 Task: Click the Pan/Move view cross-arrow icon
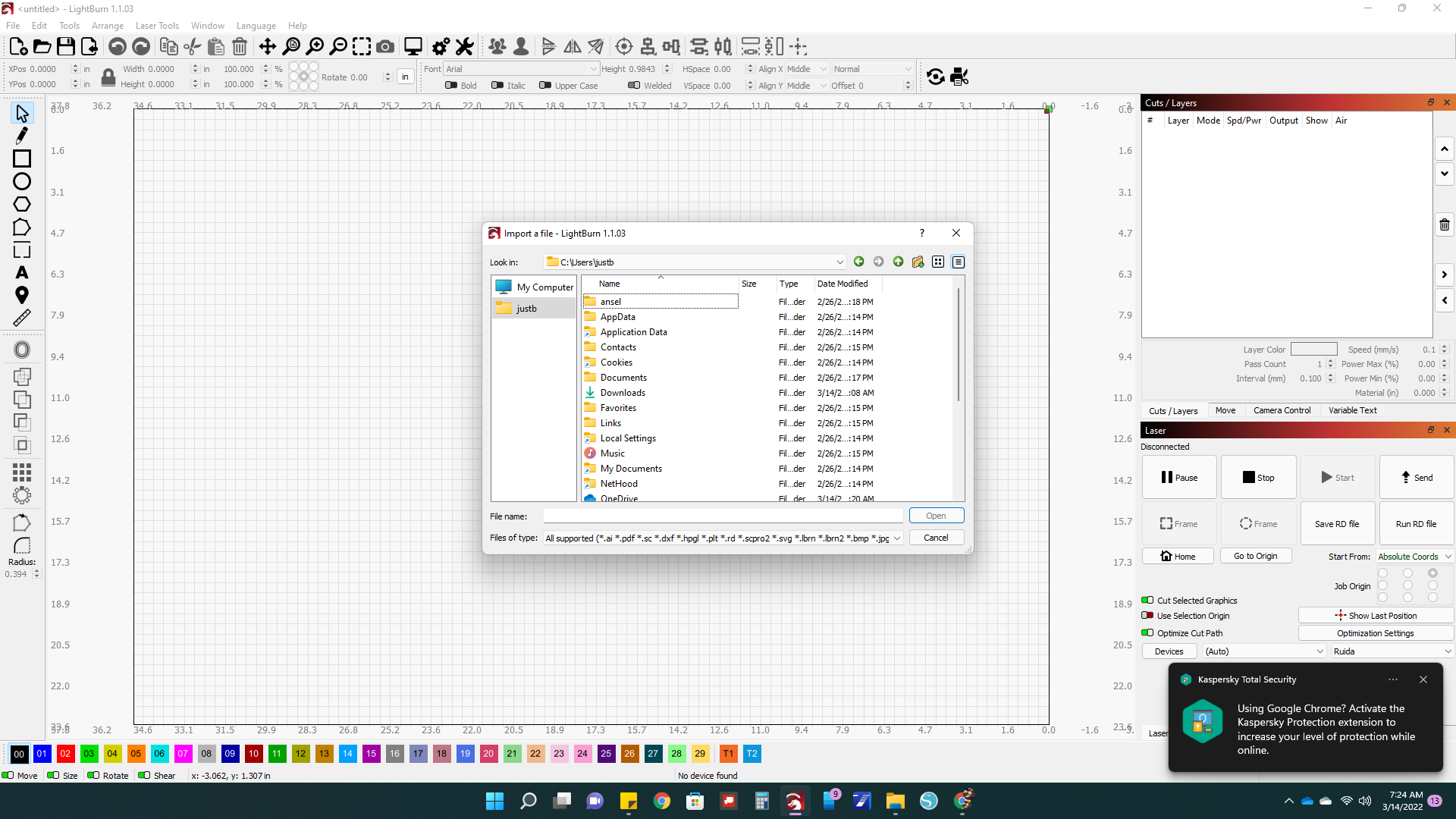tap(268, 47)
